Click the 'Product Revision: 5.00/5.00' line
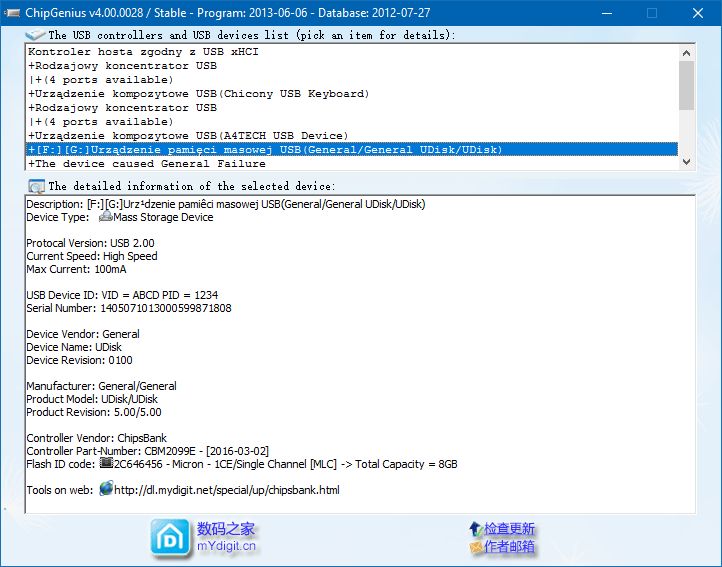This screenshot has width=722, height=567. [x=94, y=412]
